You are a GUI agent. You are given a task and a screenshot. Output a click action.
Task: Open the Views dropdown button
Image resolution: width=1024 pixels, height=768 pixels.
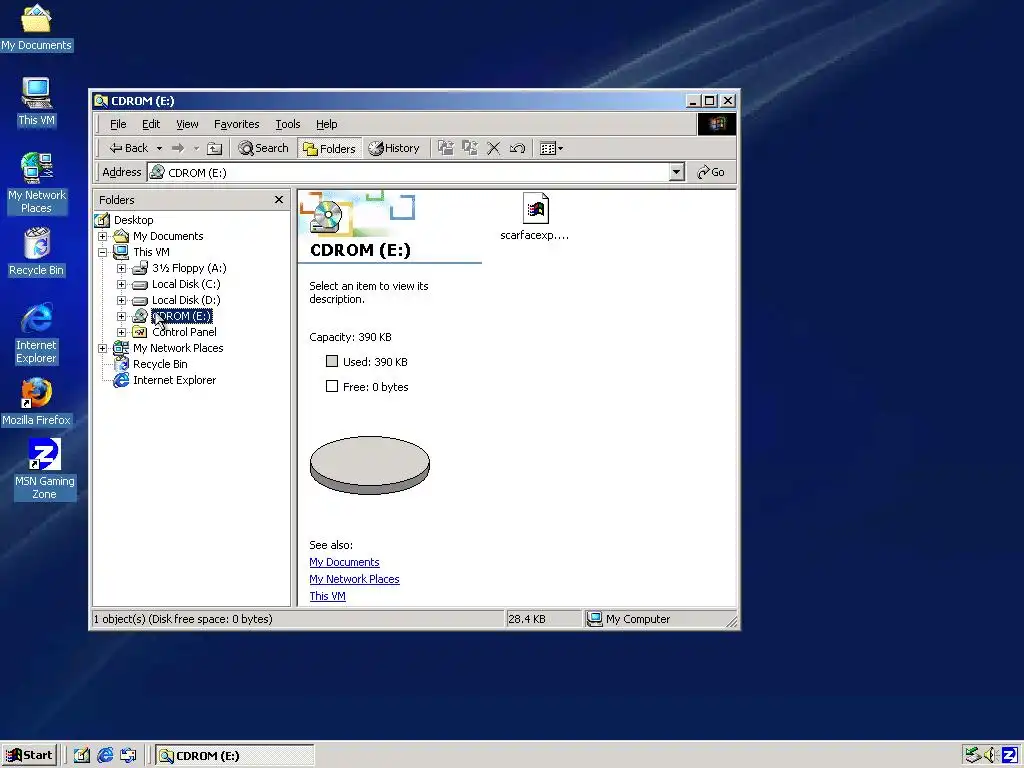coord(552,148)
